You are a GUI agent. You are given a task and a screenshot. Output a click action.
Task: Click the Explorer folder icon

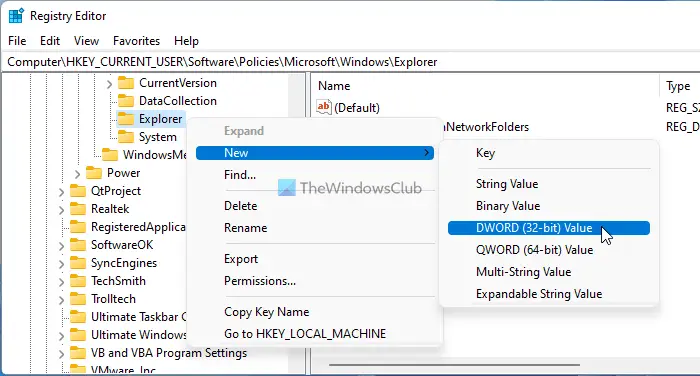coord(126,119)
